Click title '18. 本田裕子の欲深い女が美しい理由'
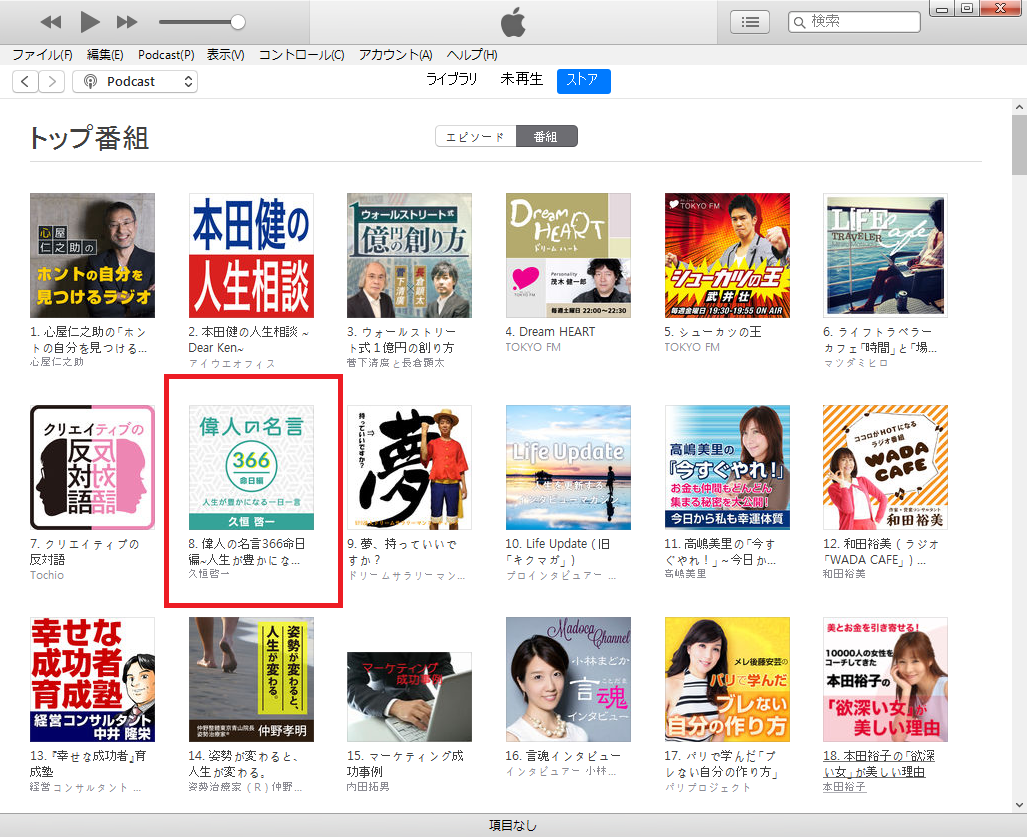1027x837 pixels. point(878,764)
